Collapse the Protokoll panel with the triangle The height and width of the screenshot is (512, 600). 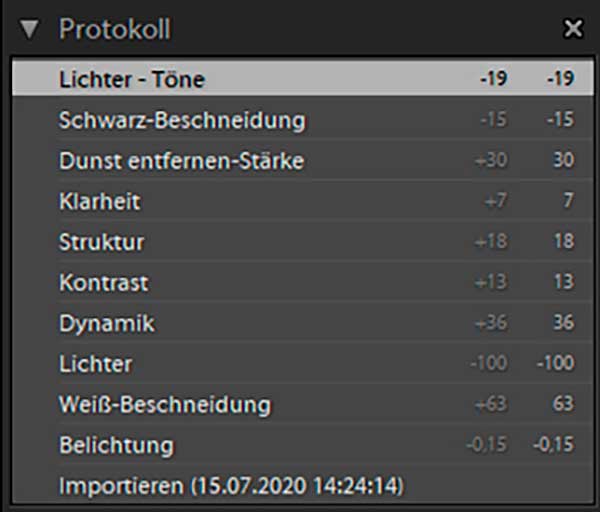(29, 29)
